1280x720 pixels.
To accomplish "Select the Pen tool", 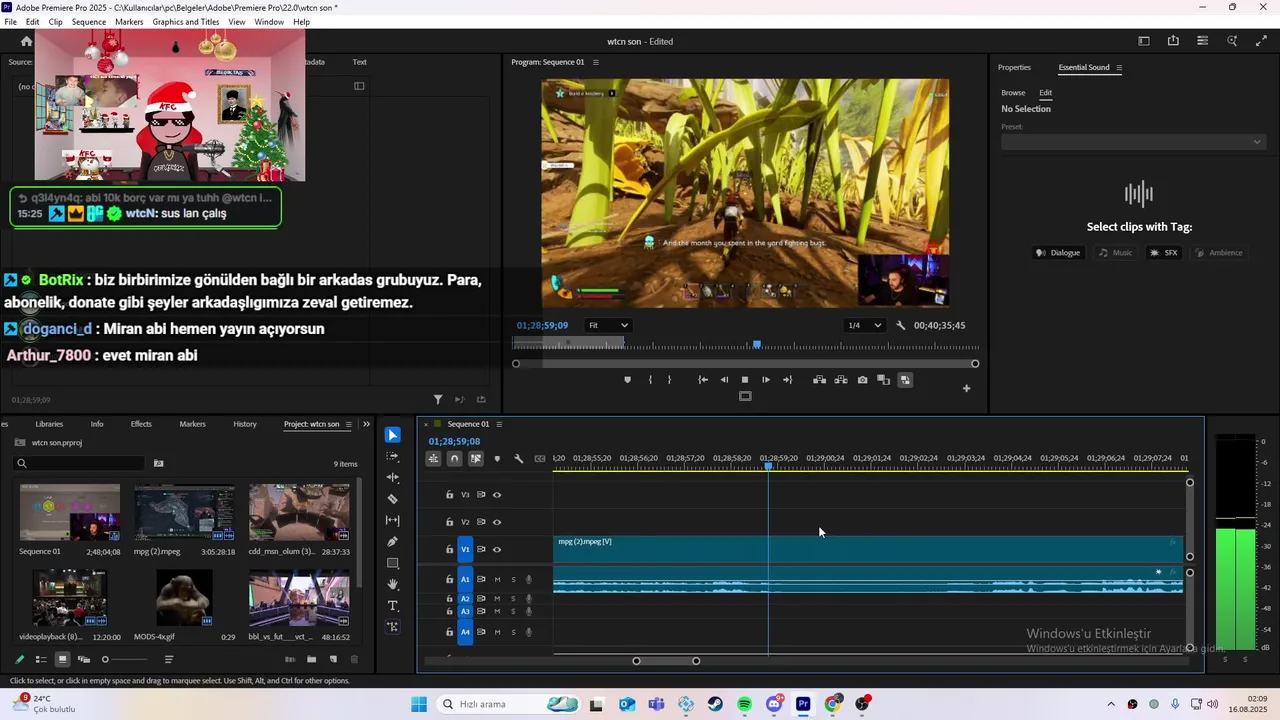I will point(393,542).
